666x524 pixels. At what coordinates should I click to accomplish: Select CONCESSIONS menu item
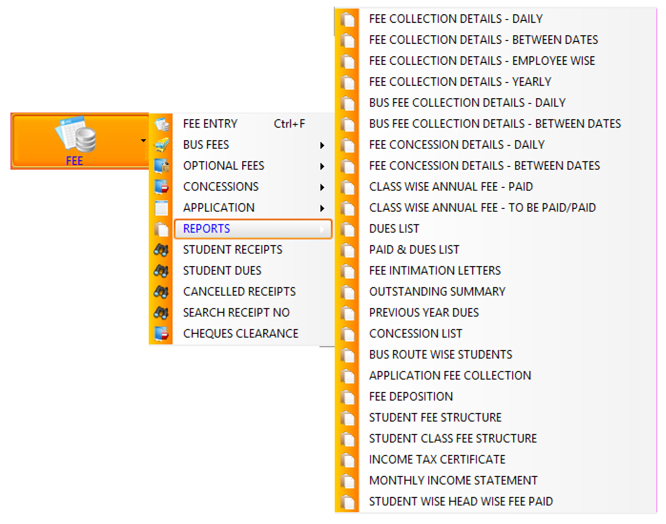pyautogui.click(x=253, y=187)
